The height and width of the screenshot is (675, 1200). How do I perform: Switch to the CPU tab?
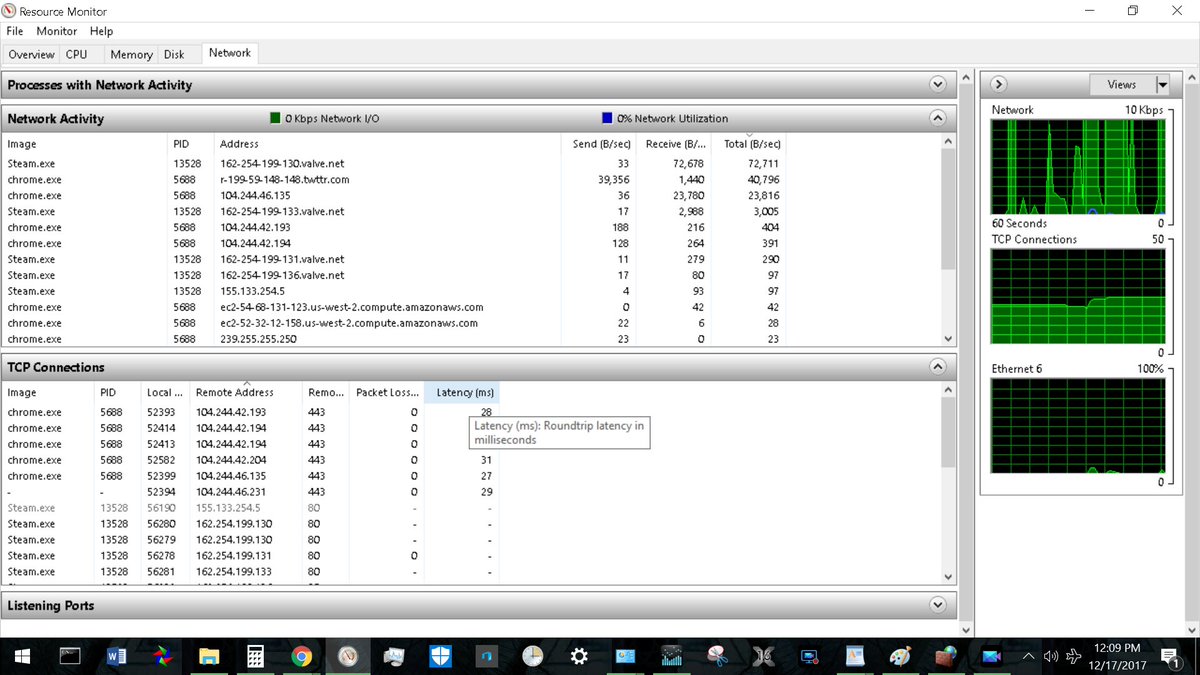pyautogui.click(x=77, y=55)
